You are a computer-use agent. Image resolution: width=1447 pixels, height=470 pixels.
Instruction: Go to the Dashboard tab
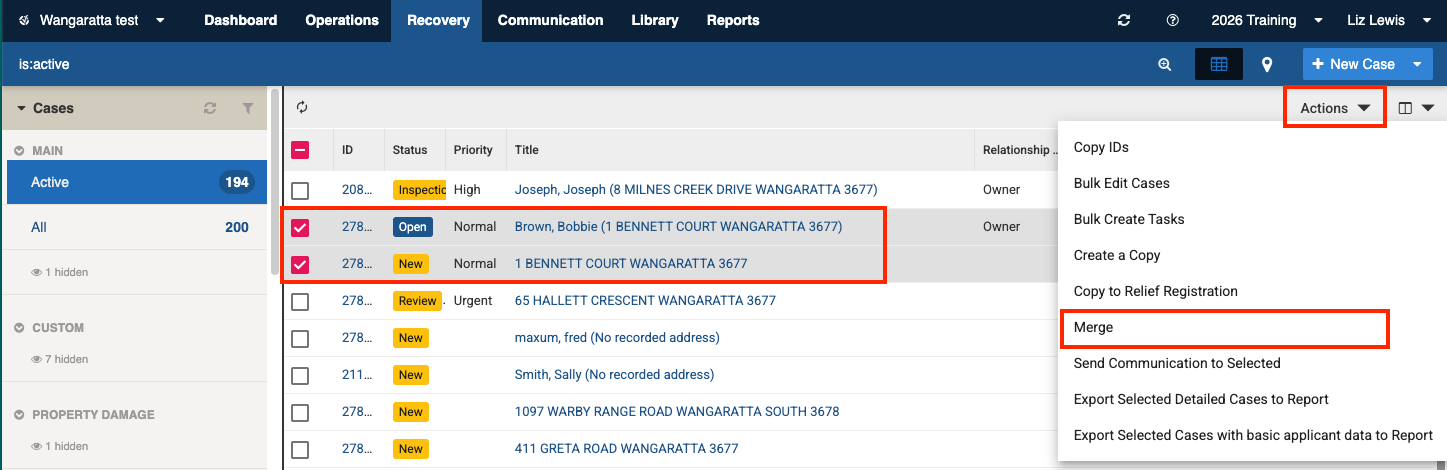240,20
